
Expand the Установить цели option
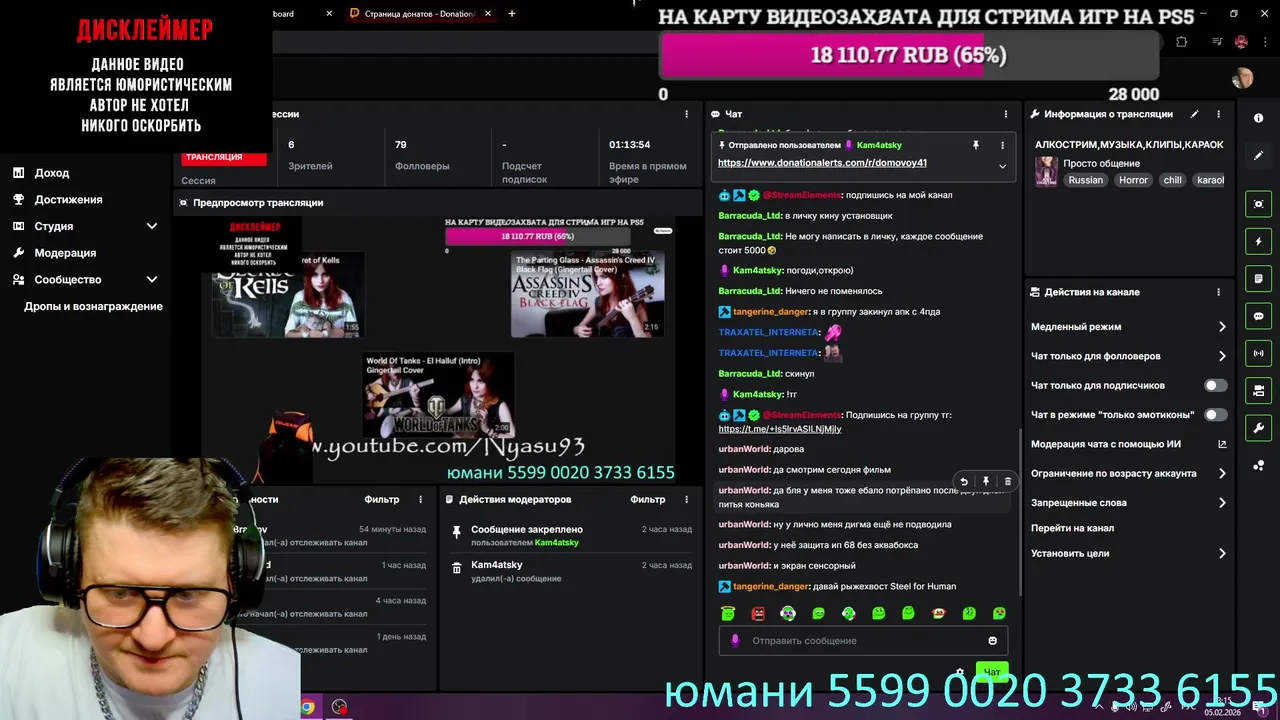click(1128, 553)
